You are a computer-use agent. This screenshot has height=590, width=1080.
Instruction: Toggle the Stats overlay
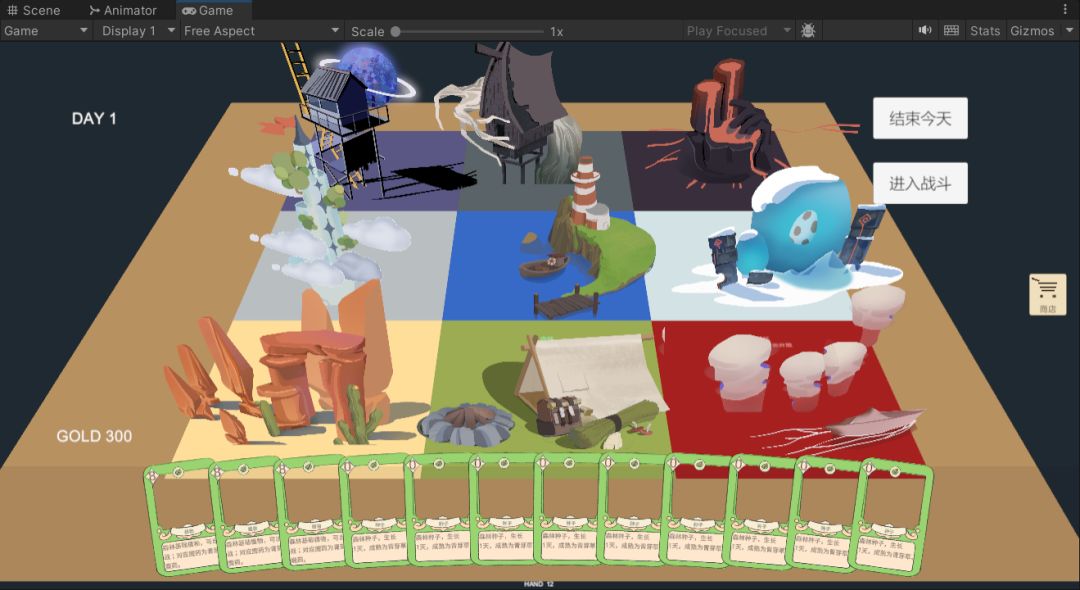click(984, 30)
